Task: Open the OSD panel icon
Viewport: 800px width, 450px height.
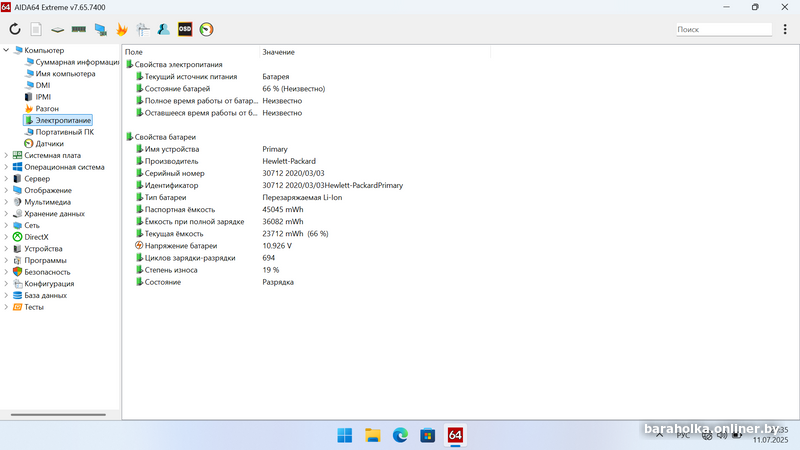Action: (185, 29)
